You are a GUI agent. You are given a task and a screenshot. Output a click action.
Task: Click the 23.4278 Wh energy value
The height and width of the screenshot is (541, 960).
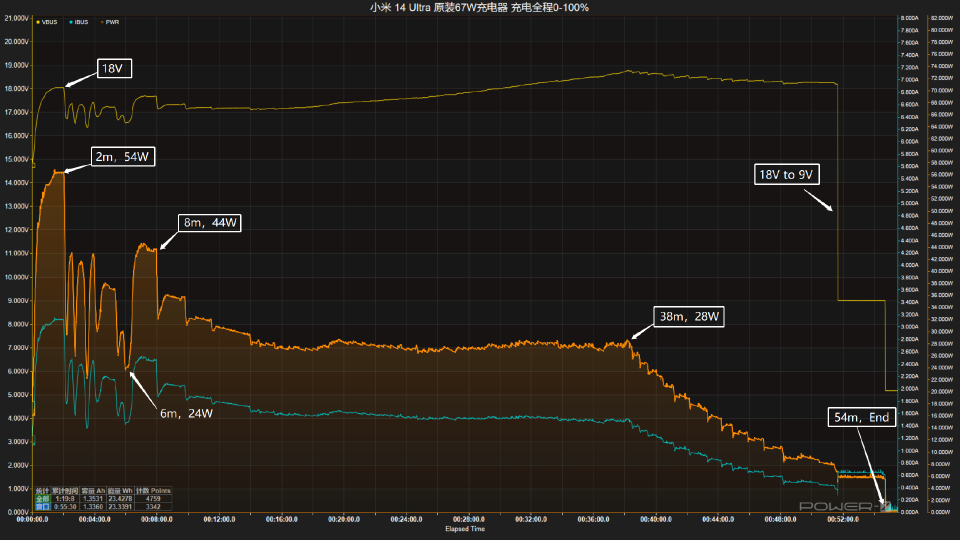click(120, 499)
